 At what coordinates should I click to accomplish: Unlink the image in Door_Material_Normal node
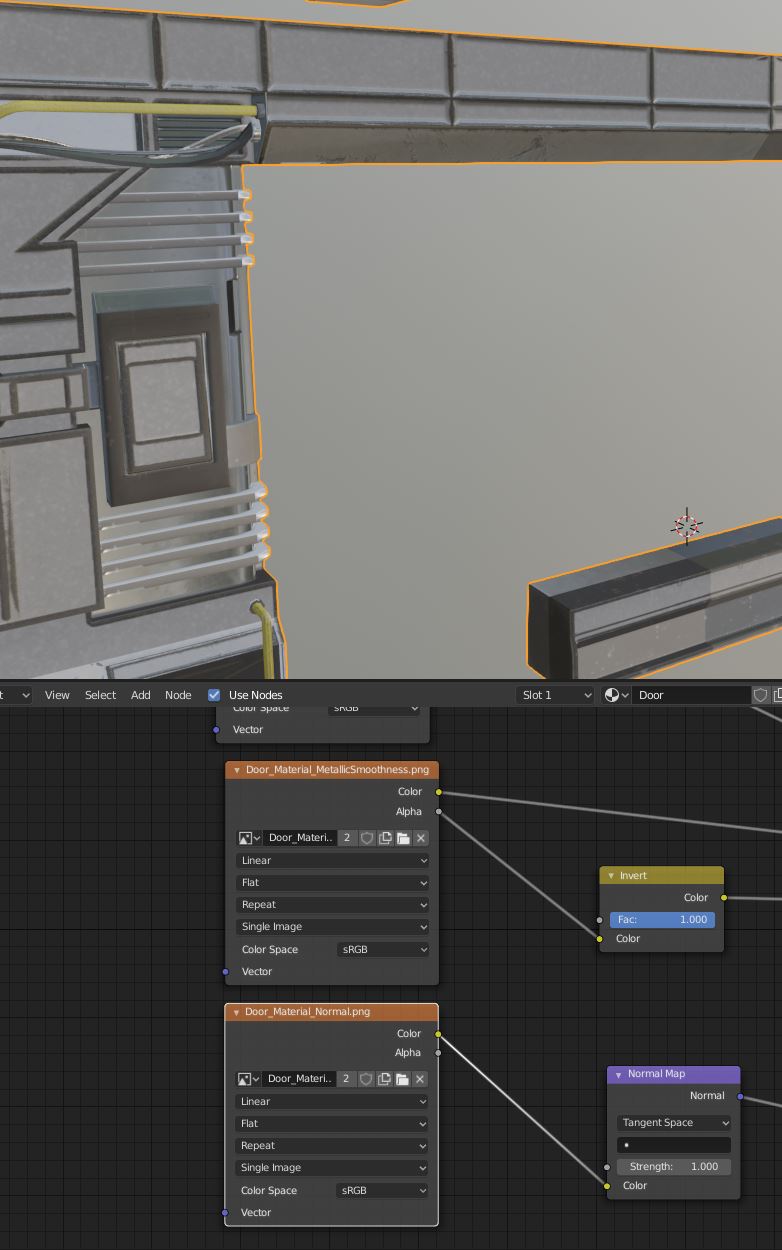tap(420, 1079)
